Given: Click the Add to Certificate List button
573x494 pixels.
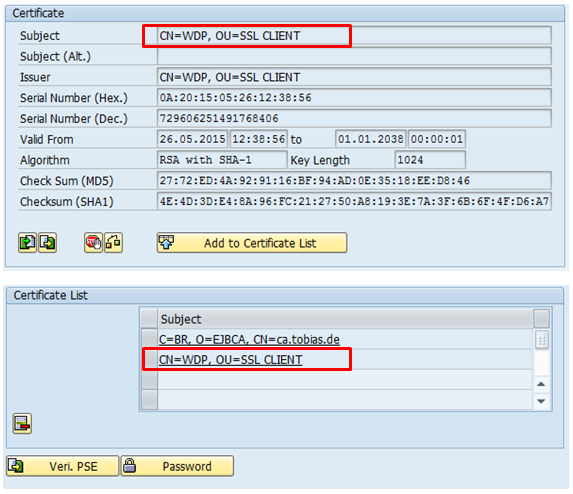Looking at the screenshot, I should coord(252,243).
